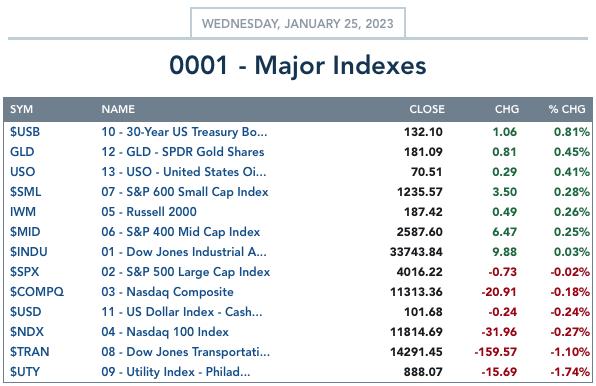Open the Nasdaq Composite link
This screenshot has width=596, height=386.
tap(167, 292)
